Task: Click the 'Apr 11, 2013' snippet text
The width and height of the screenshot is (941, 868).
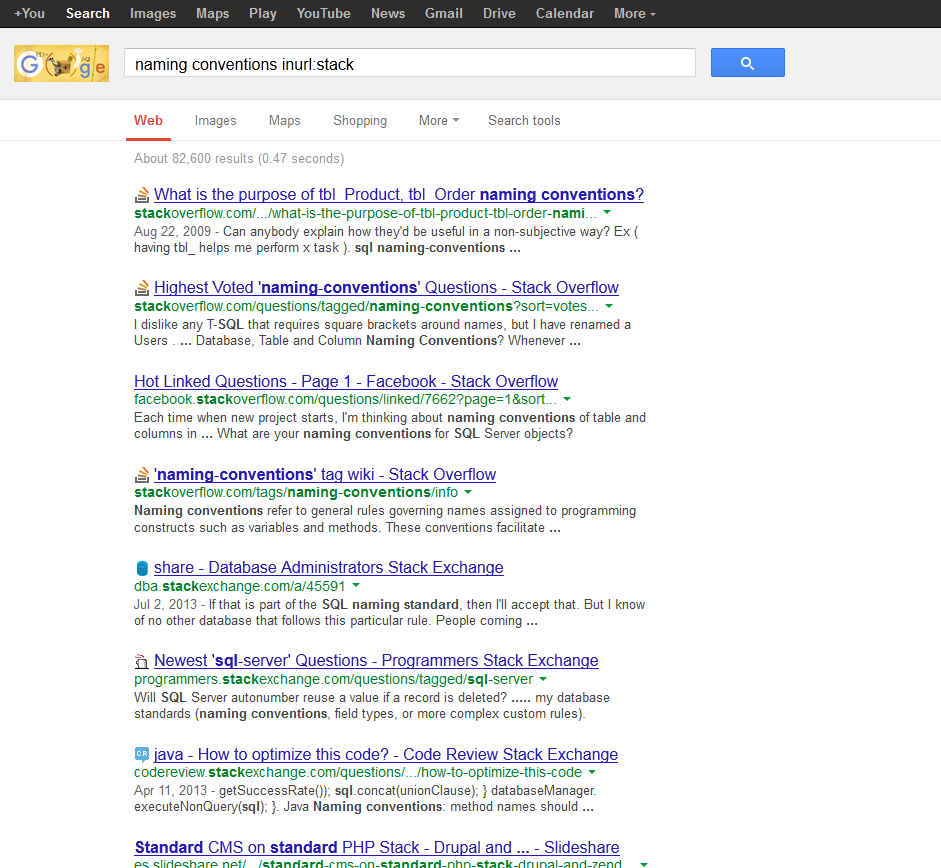Action: tap(170, 791)
